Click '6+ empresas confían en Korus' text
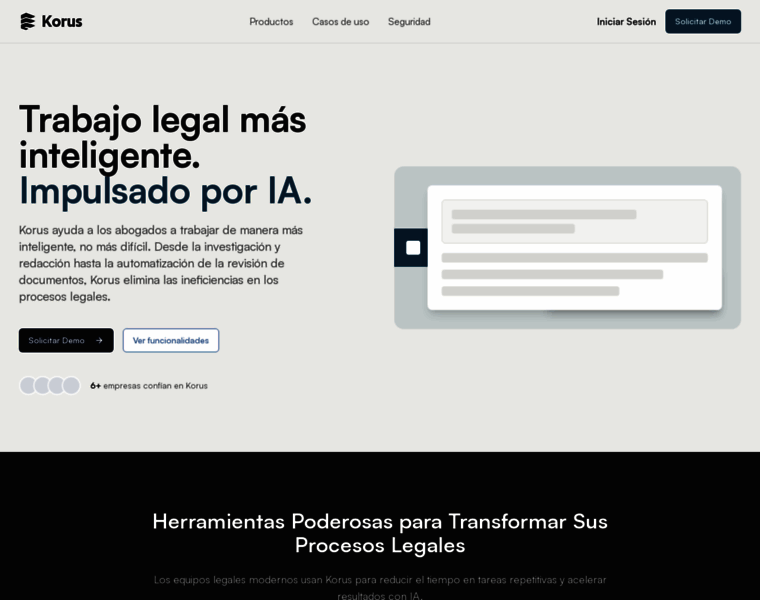Viewport: 760px width, 600px height. tap(149, 386)
